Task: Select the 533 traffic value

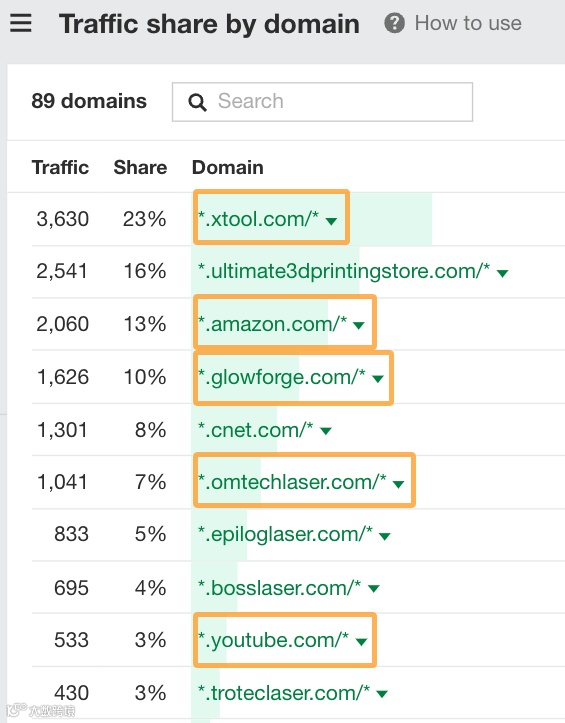Action: tap(71, 640)
